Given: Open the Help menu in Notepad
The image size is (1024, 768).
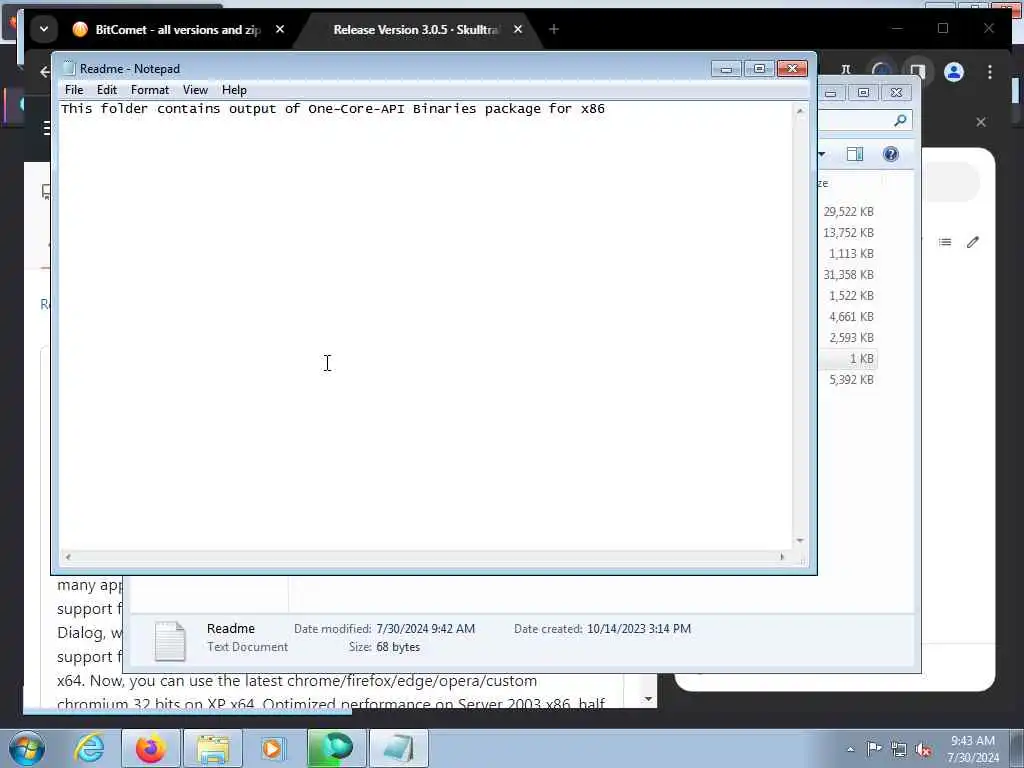Looking at the screenshot, I should click(234, 90).
